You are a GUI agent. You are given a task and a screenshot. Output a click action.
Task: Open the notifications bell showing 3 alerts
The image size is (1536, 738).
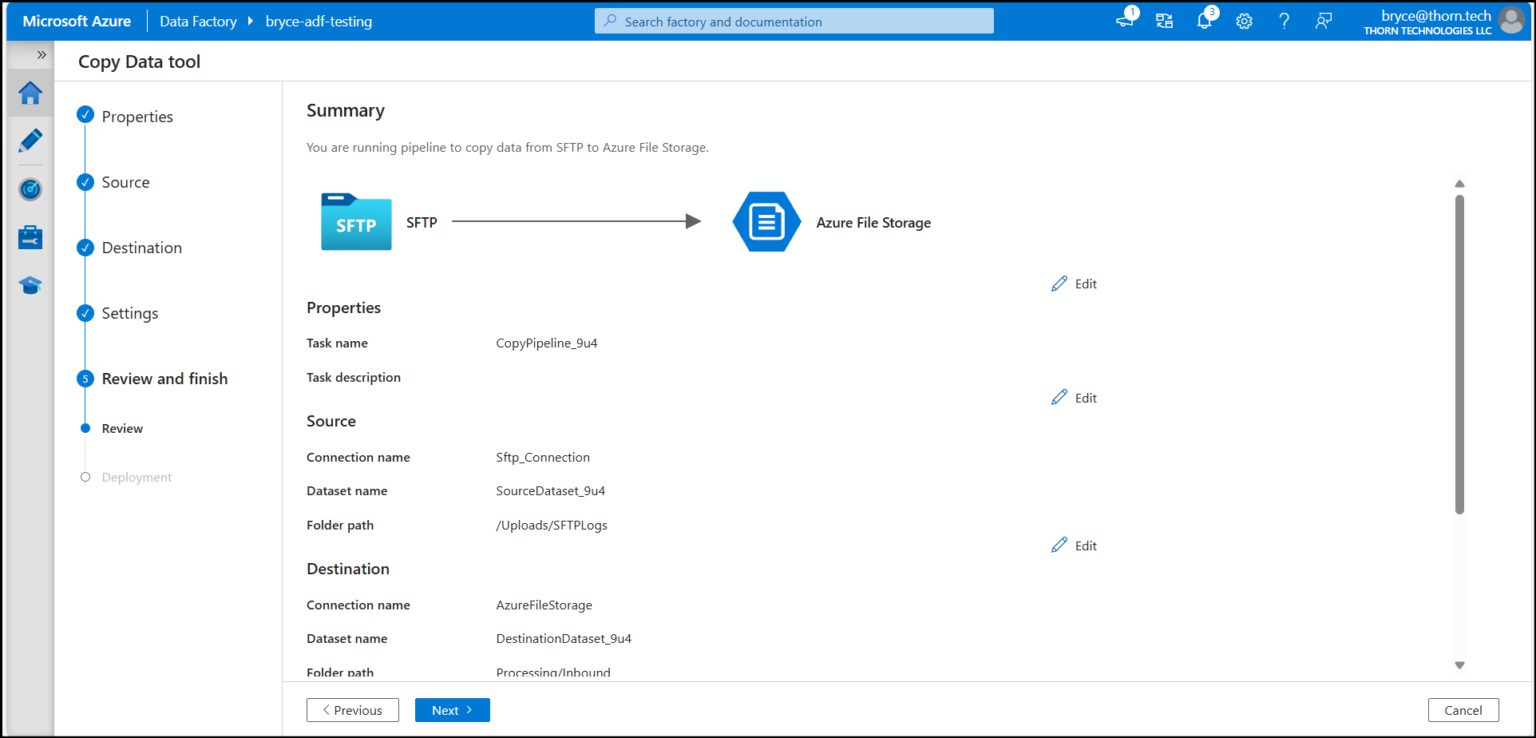tap(1204, 20)
